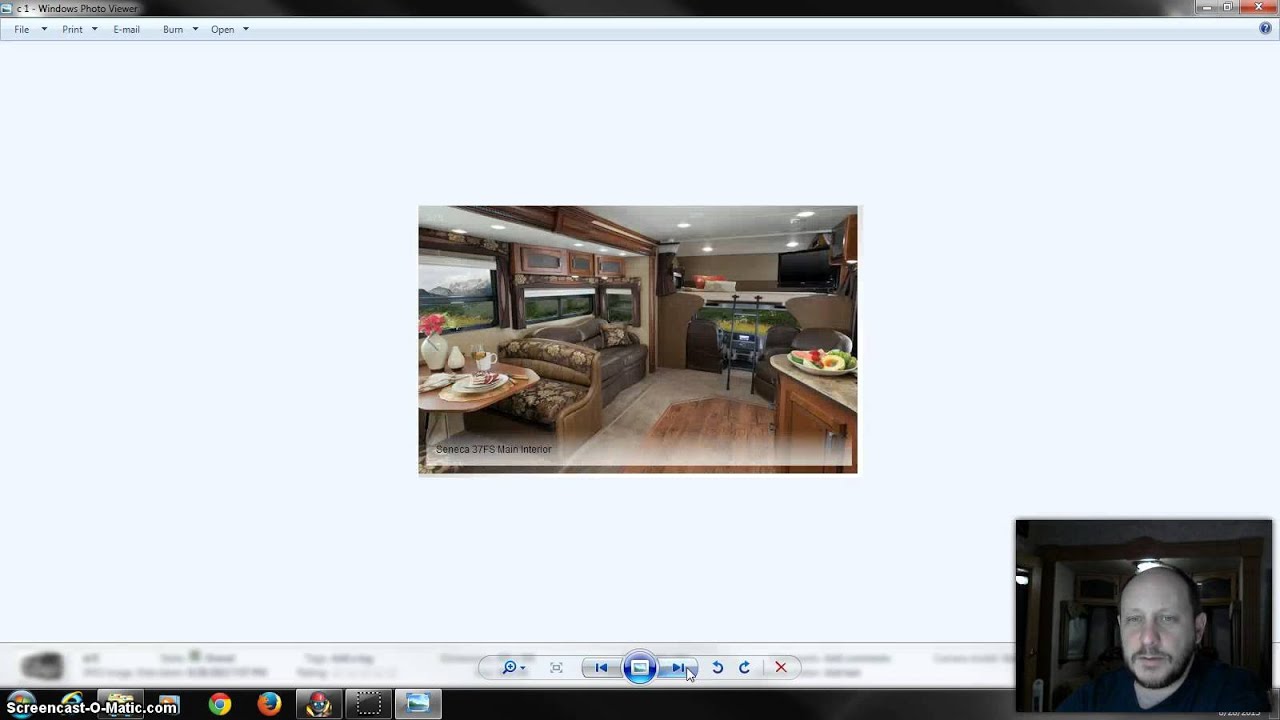
Task: Open the File menu
Action: point(22,30)
